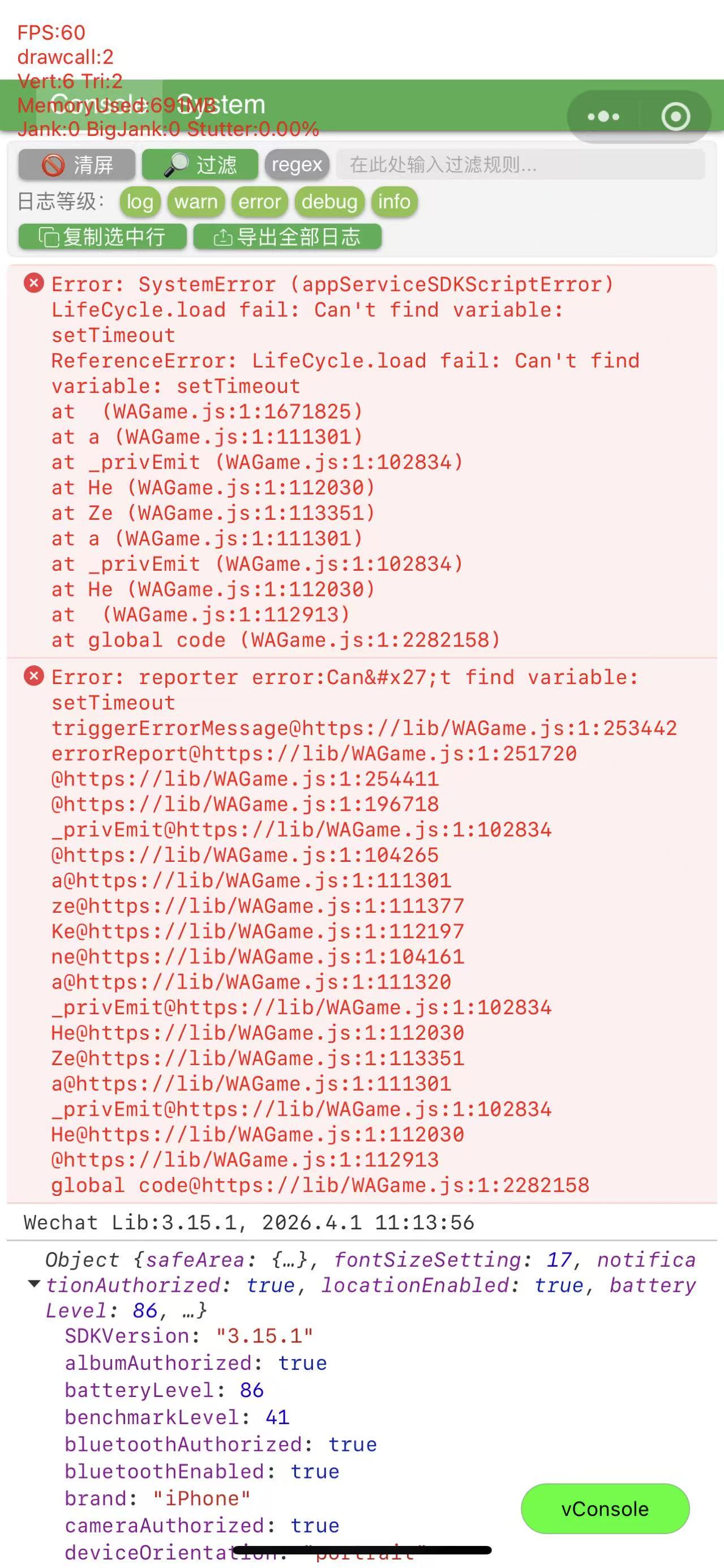Switch to the System tab
The image size is (724, 1568).
[x=222, y=105]
